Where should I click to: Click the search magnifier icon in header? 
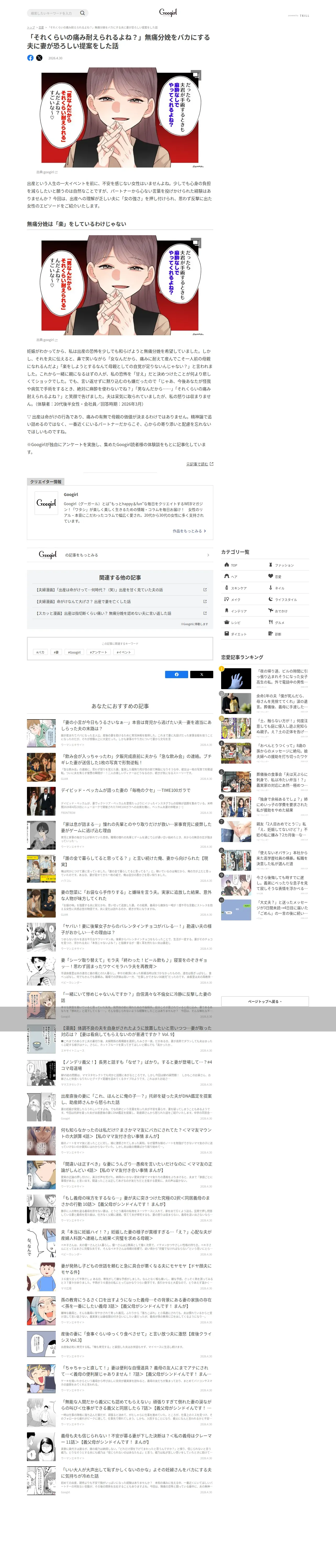coord(82,13)
